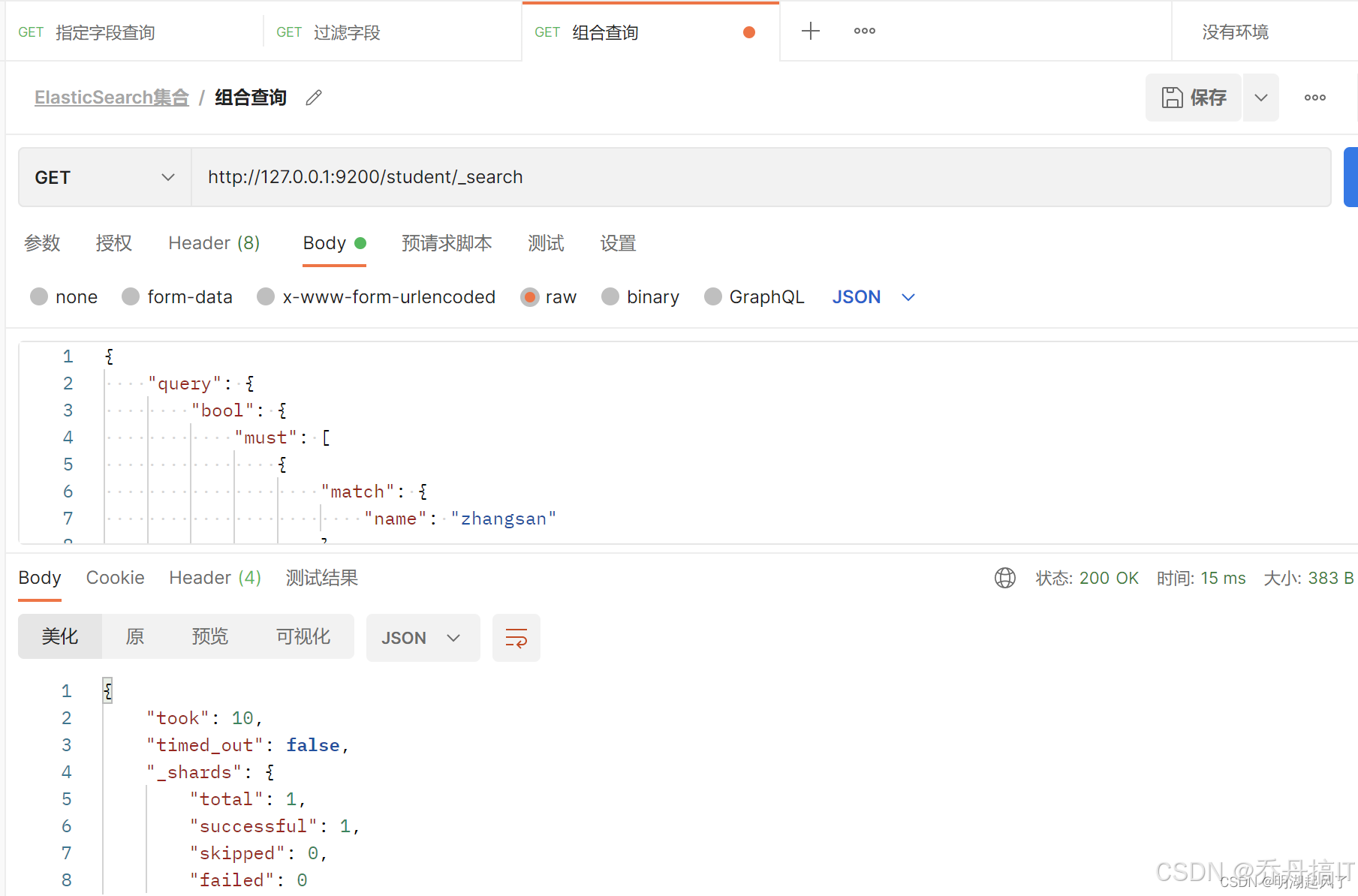The height and width of the screenshot is (896, 1358).
Task: Switch response view to 可视化
Action: coord(303,636)
